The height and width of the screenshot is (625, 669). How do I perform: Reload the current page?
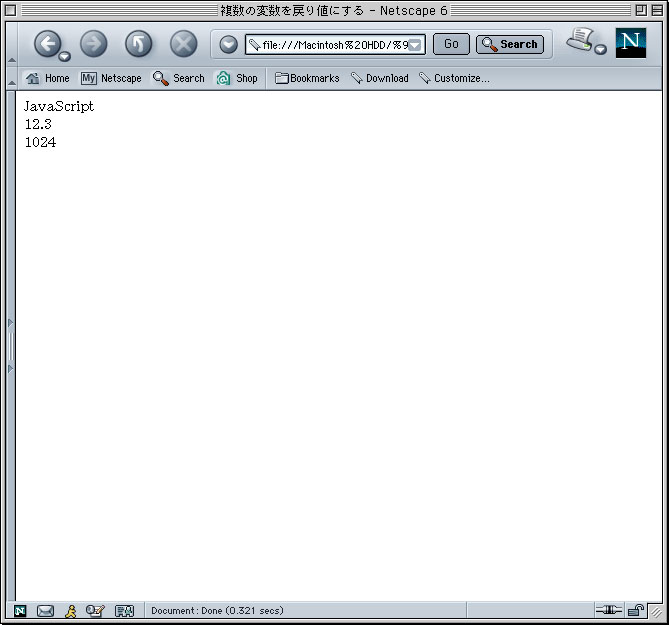[138, 43]
